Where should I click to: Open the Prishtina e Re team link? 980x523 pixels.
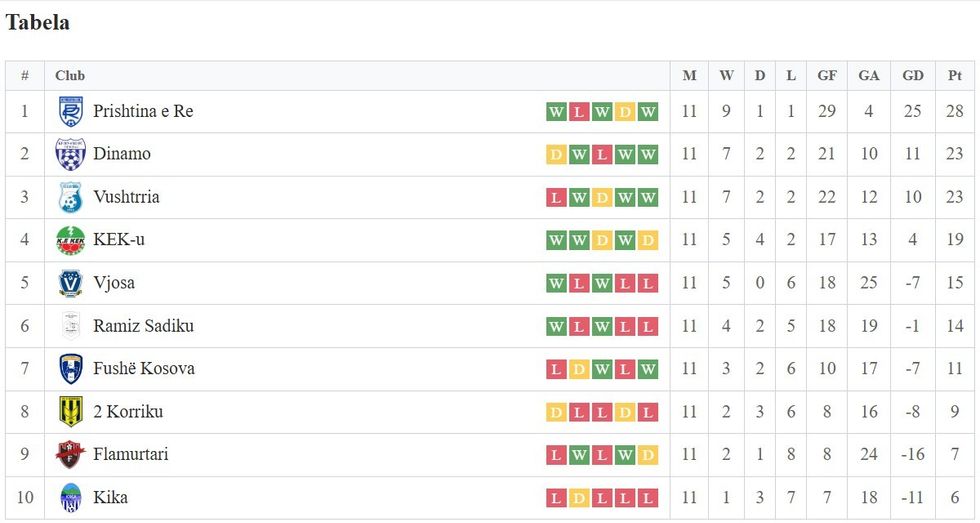143,111
